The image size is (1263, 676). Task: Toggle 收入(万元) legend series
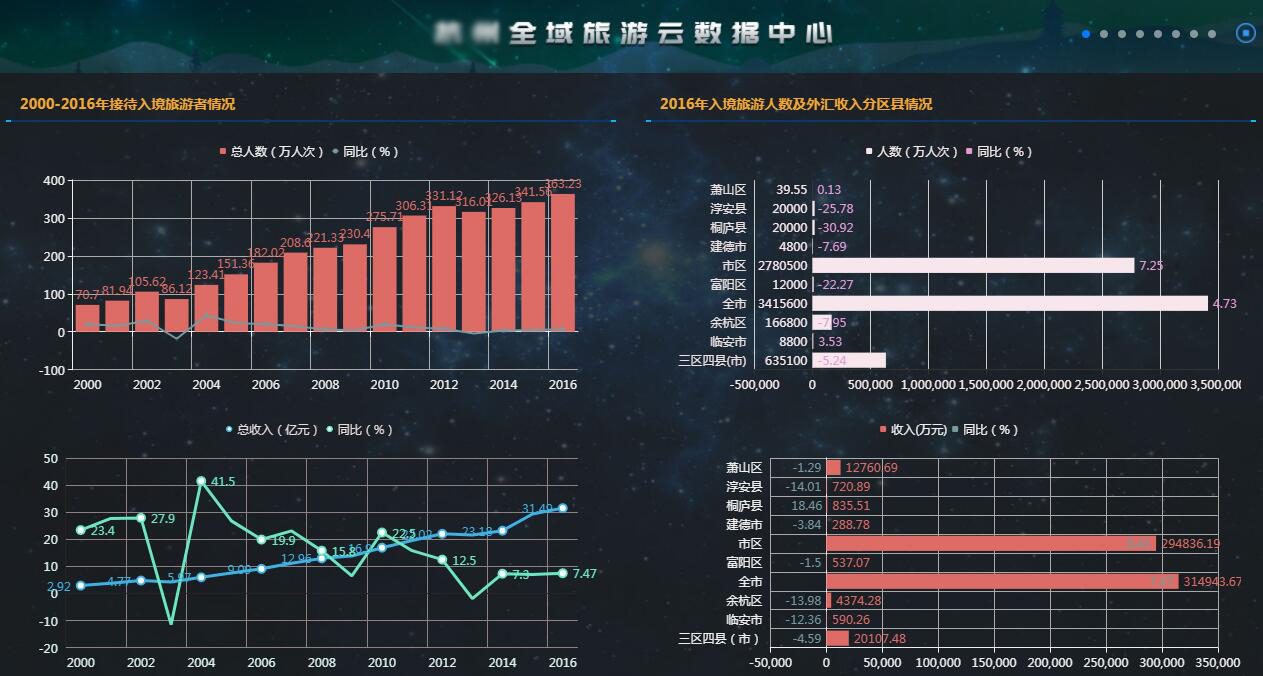(912, 430)
